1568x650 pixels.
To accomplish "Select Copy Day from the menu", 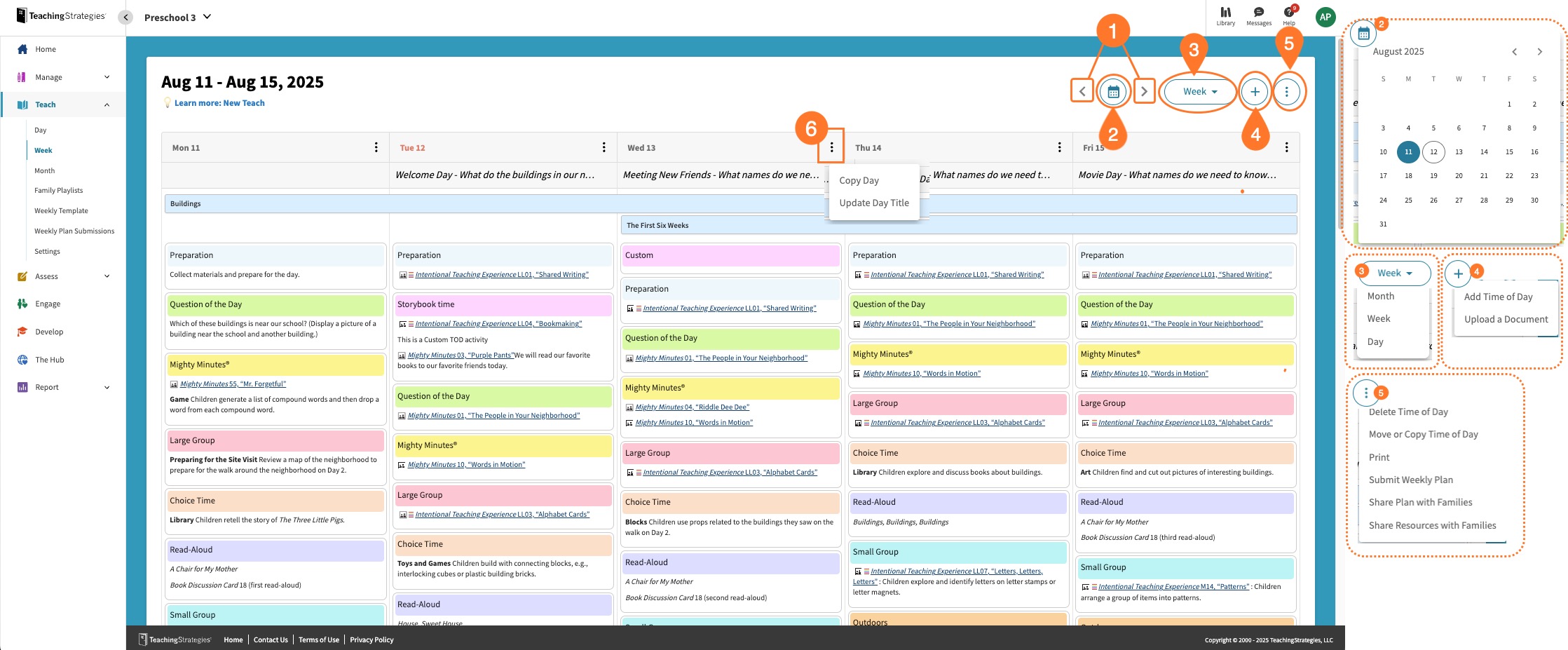I will [859, 180].
